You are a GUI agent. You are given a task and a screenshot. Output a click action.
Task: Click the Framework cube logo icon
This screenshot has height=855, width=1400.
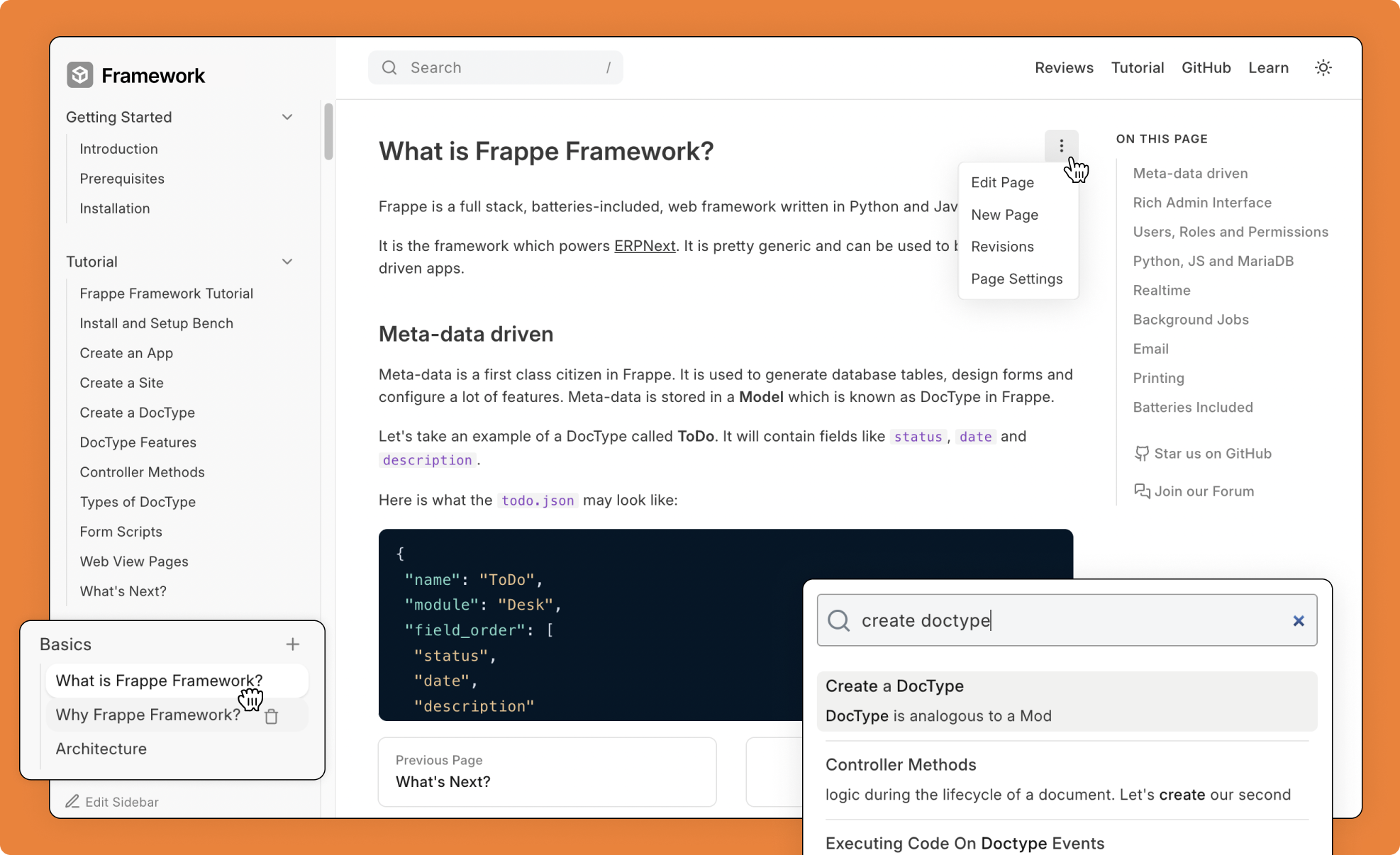pos(79,75)
